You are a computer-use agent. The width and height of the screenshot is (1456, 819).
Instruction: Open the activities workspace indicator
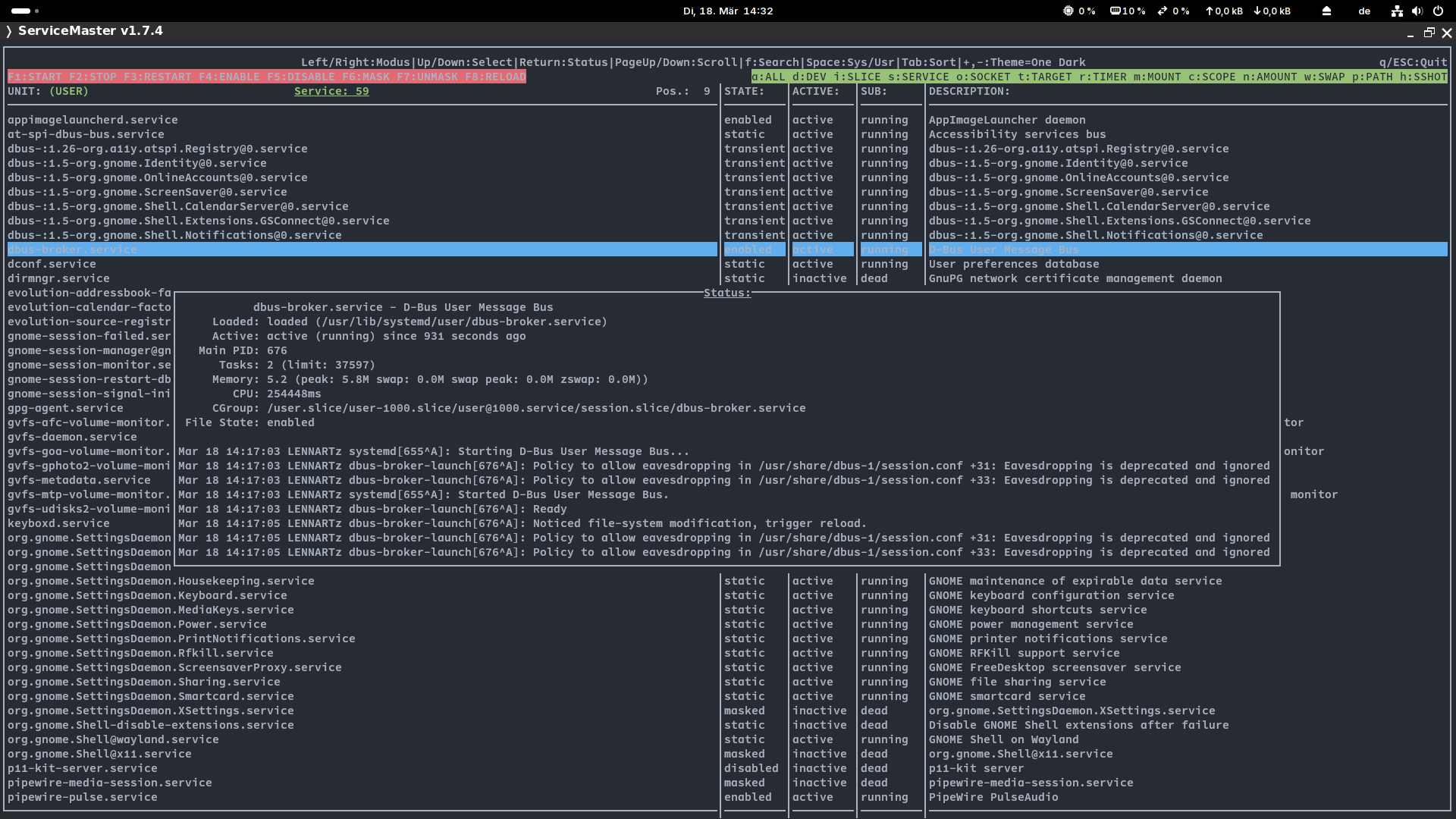point(25,11)
